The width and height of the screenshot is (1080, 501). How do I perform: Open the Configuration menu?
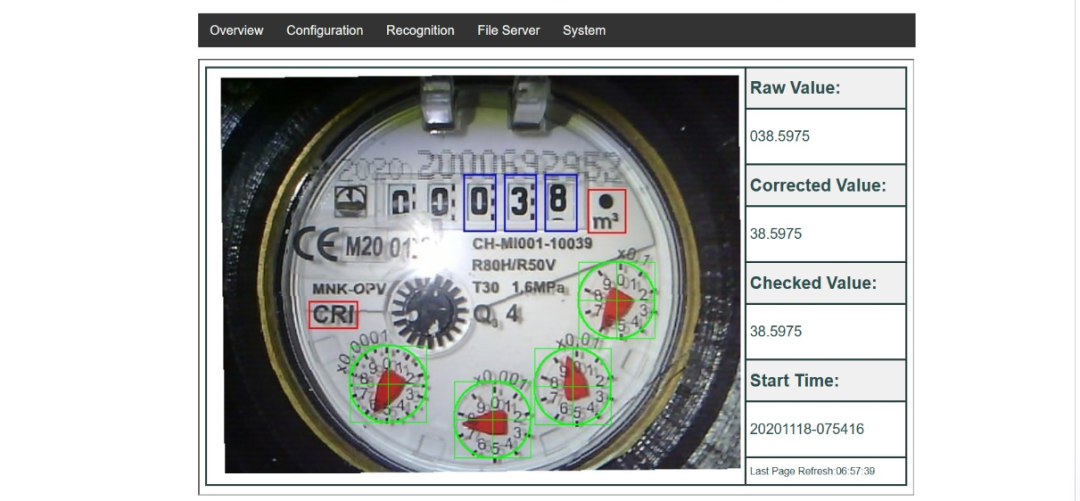[x=324, y=30]
